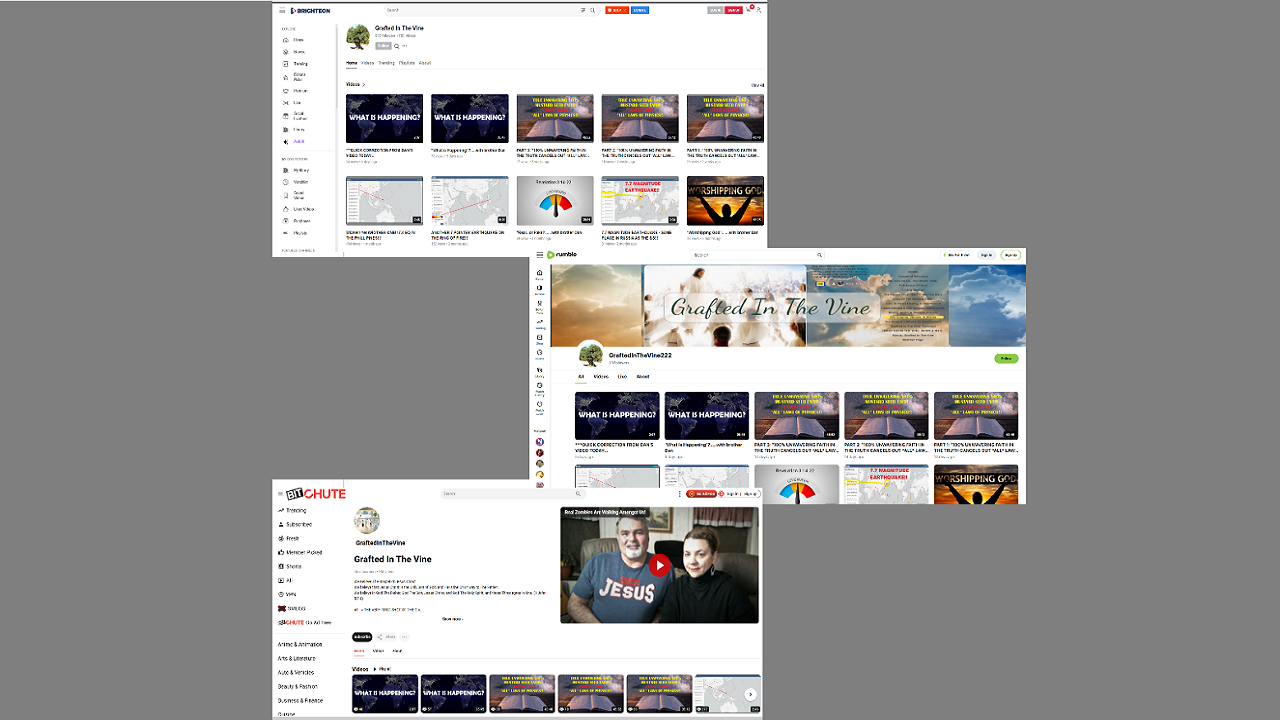Open the Revelation gauge thumbnail in Brighteon
This screenshot has width=1280, height=720.
(555, 200)
